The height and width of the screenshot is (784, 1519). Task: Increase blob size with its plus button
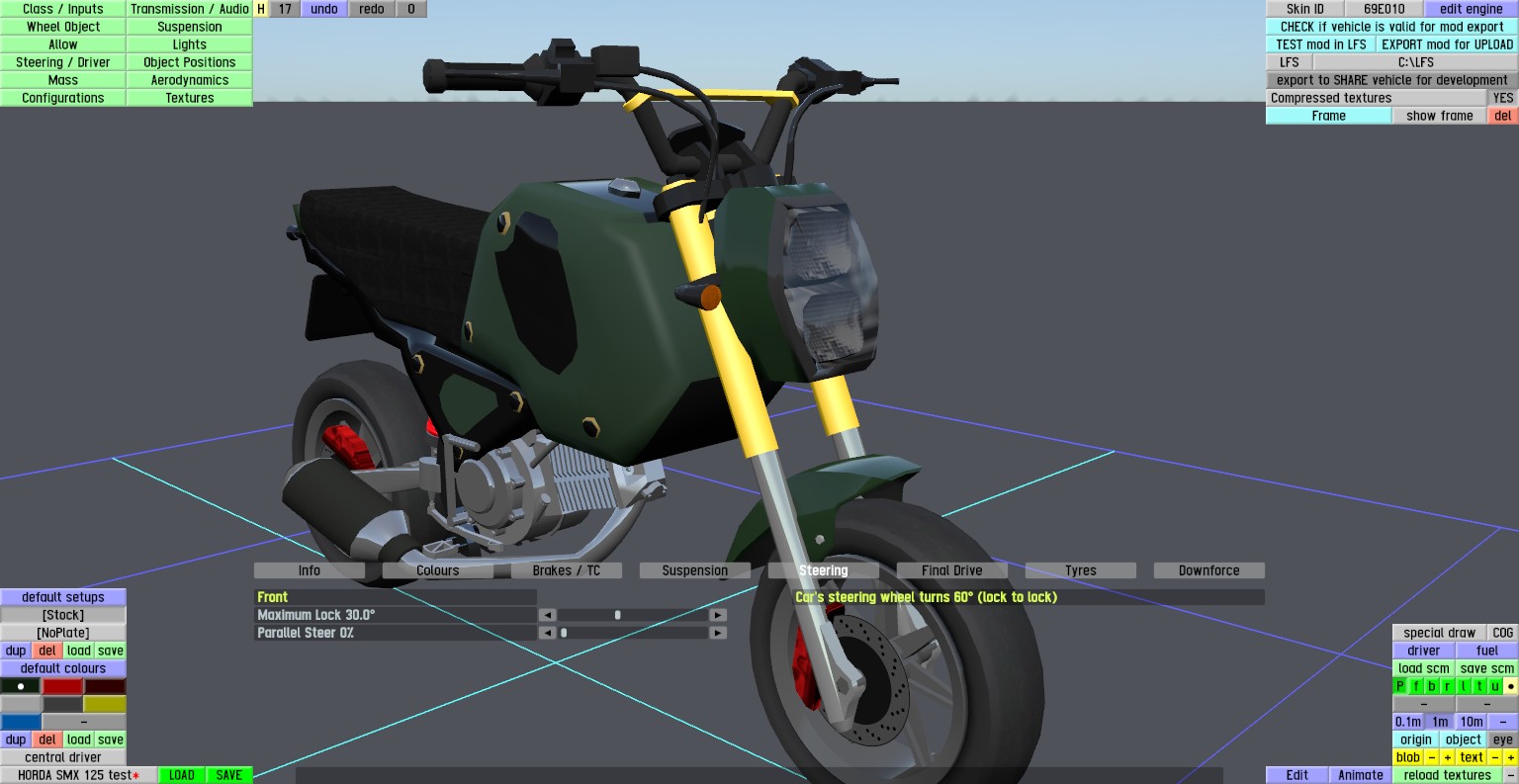point(1448,757)
